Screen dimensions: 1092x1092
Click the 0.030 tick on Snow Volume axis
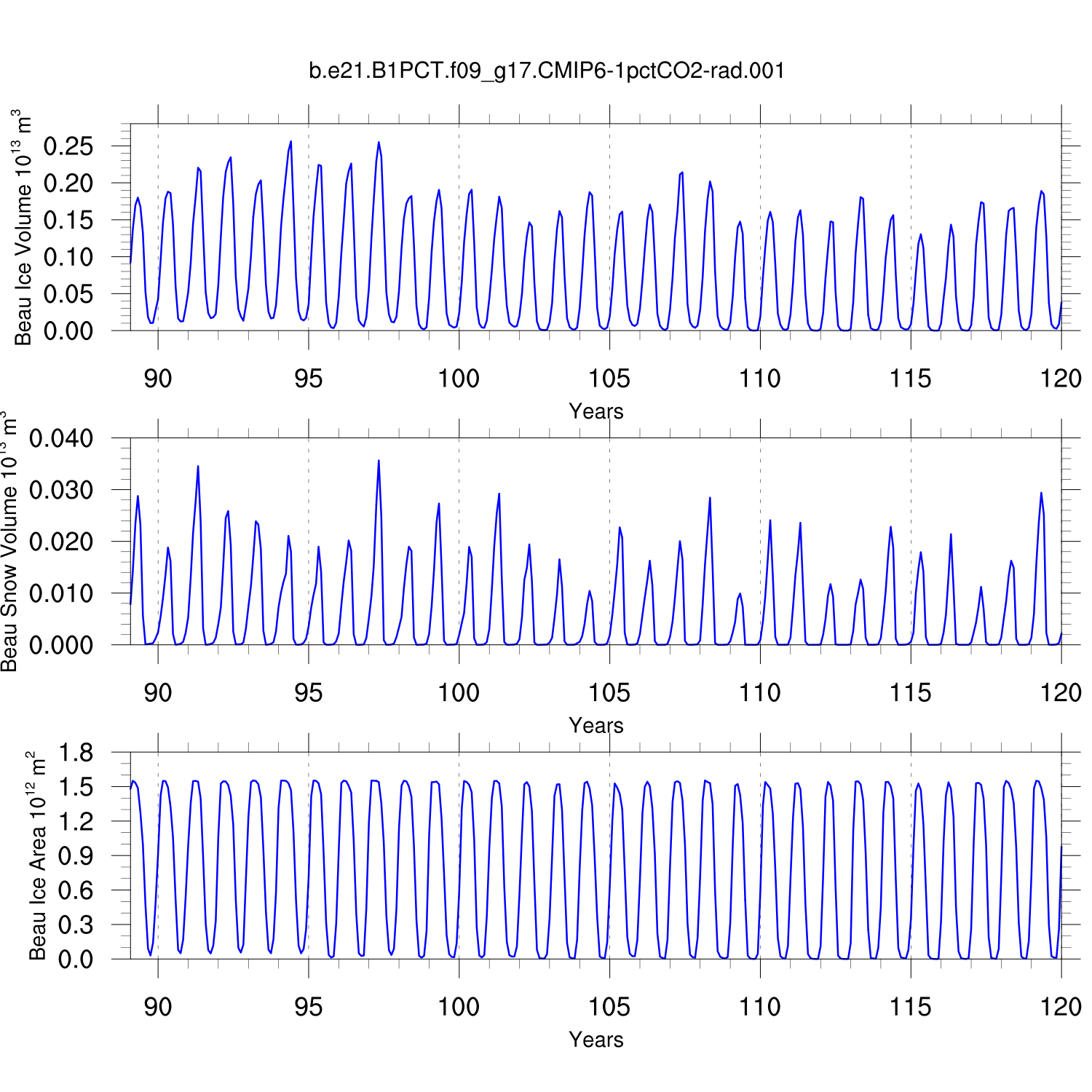(61, 490)
